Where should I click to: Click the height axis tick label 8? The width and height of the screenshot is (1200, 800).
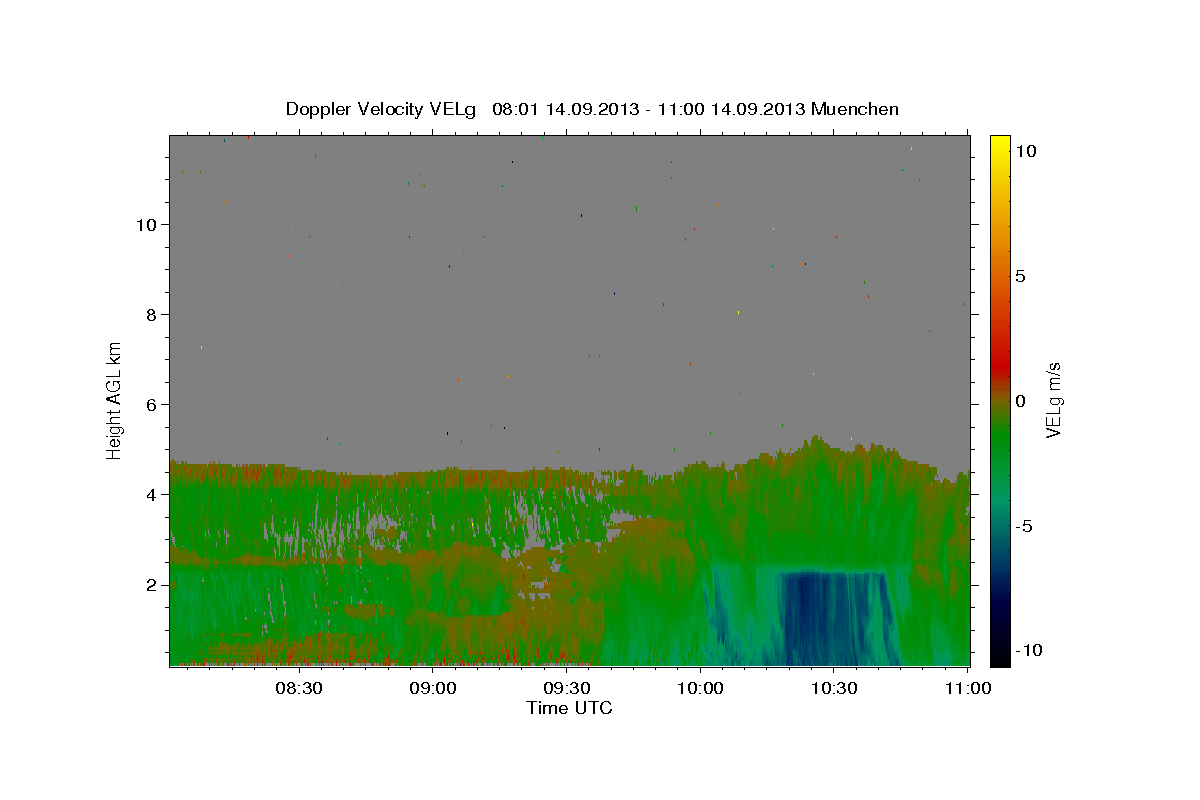tap(152, 314)
